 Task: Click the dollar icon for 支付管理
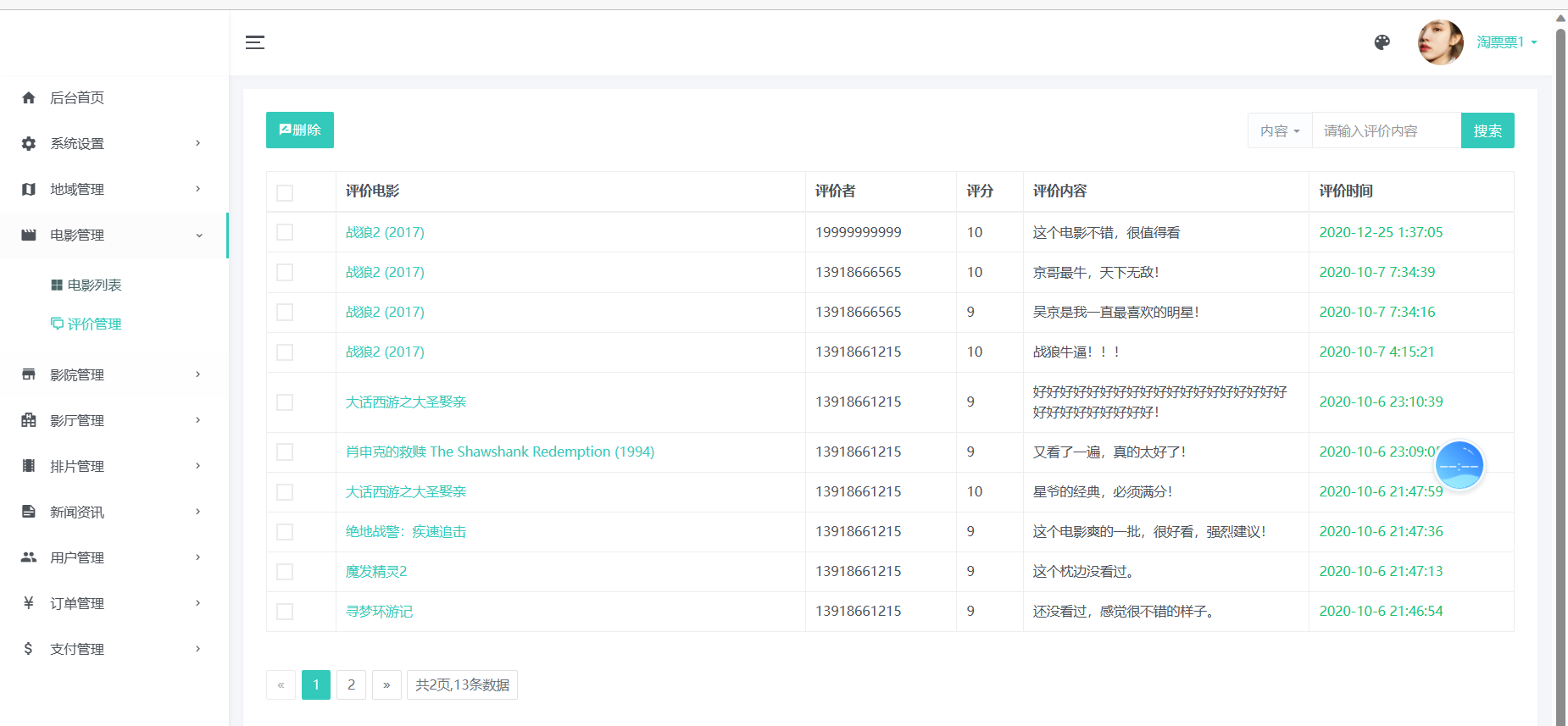[29, 648]
